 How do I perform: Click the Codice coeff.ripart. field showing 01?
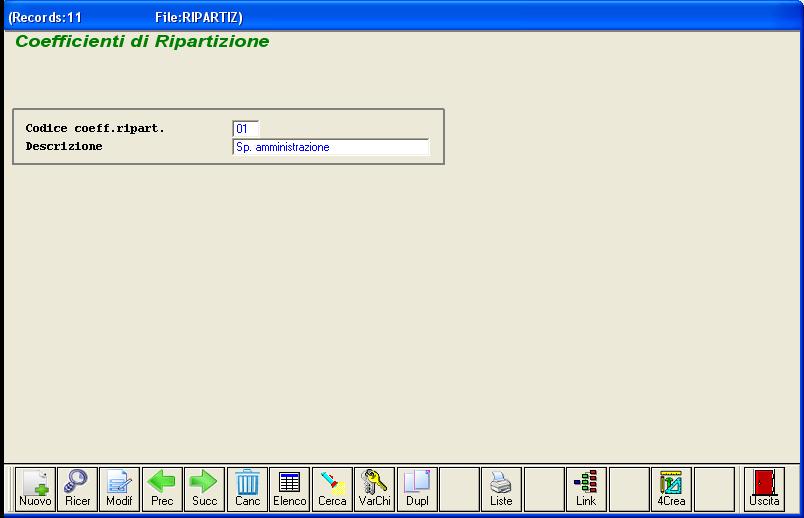click(246, 129)
